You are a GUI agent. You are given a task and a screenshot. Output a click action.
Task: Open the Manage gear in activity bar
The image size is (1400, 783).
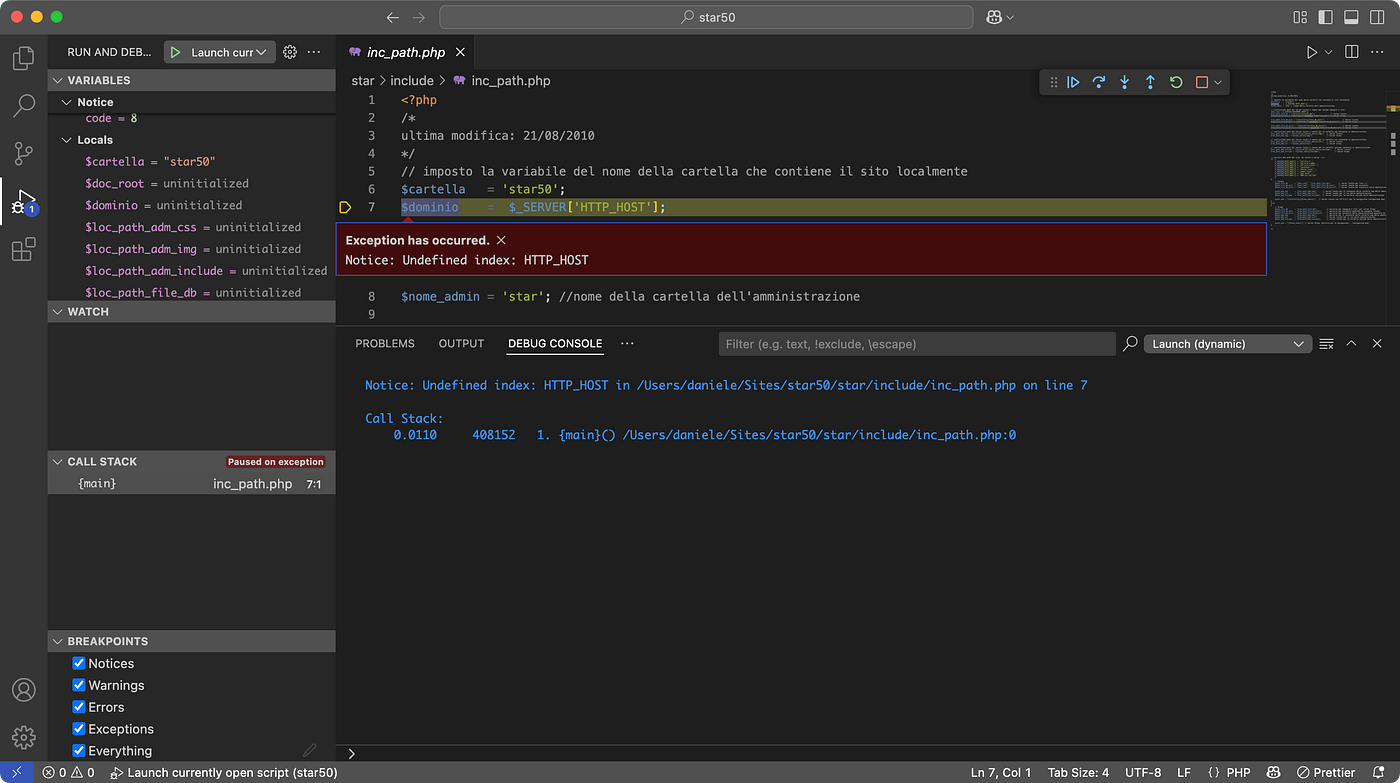(24, 738)
